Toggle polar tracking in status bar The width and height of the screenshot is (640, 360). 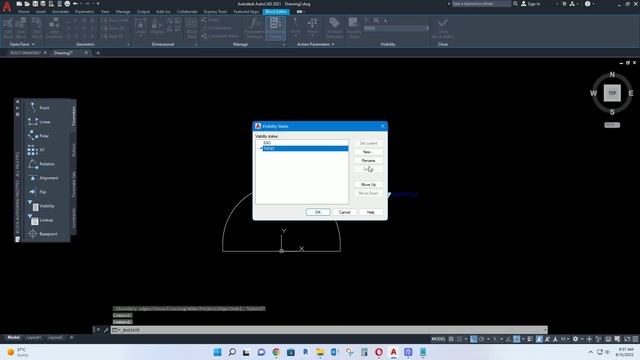pos(482,339)
